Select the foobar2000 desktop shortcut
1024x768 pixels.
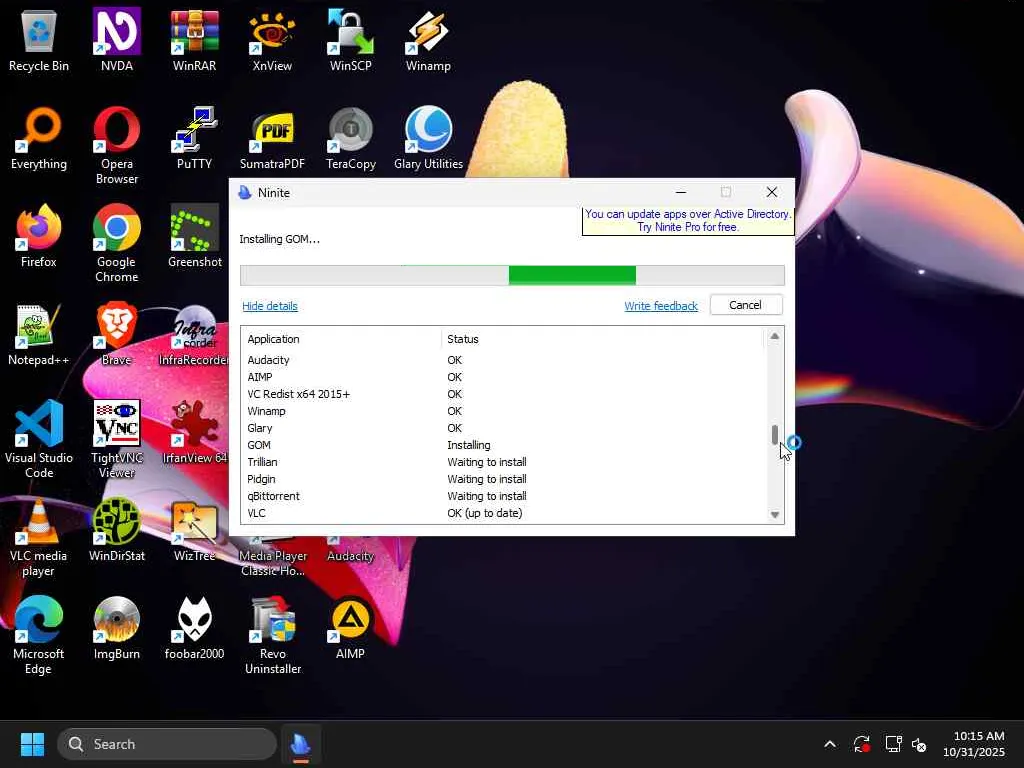[x=195, y=628]
